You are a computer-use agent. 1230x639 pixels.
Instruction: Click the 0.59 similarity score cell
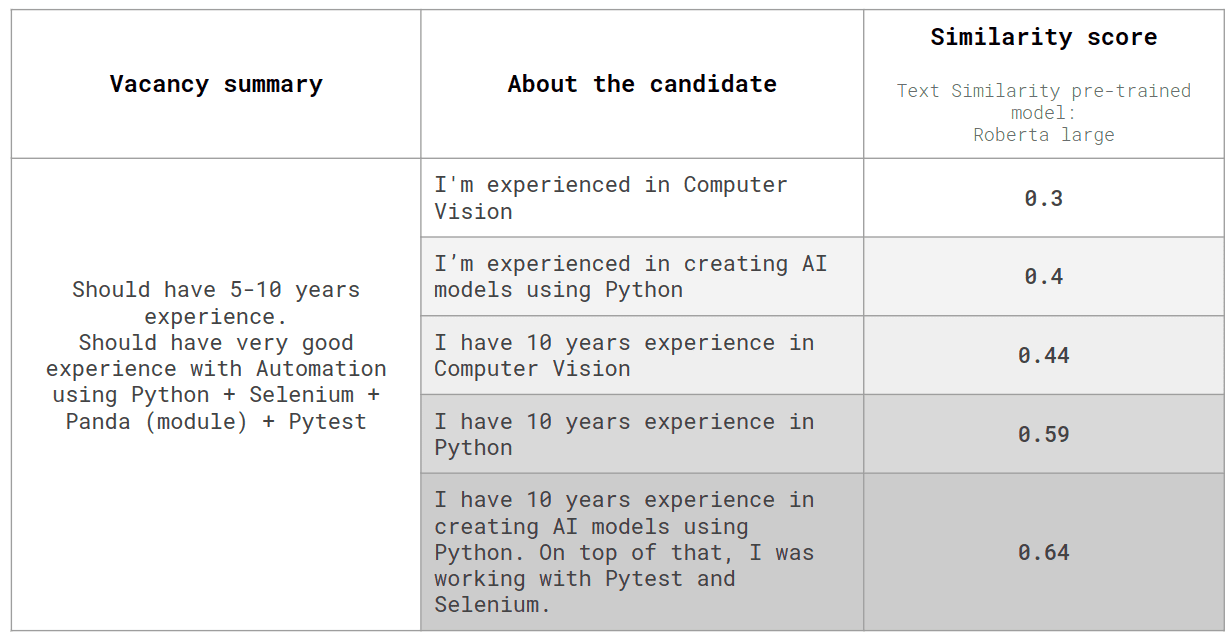[x=1043, y=435]
